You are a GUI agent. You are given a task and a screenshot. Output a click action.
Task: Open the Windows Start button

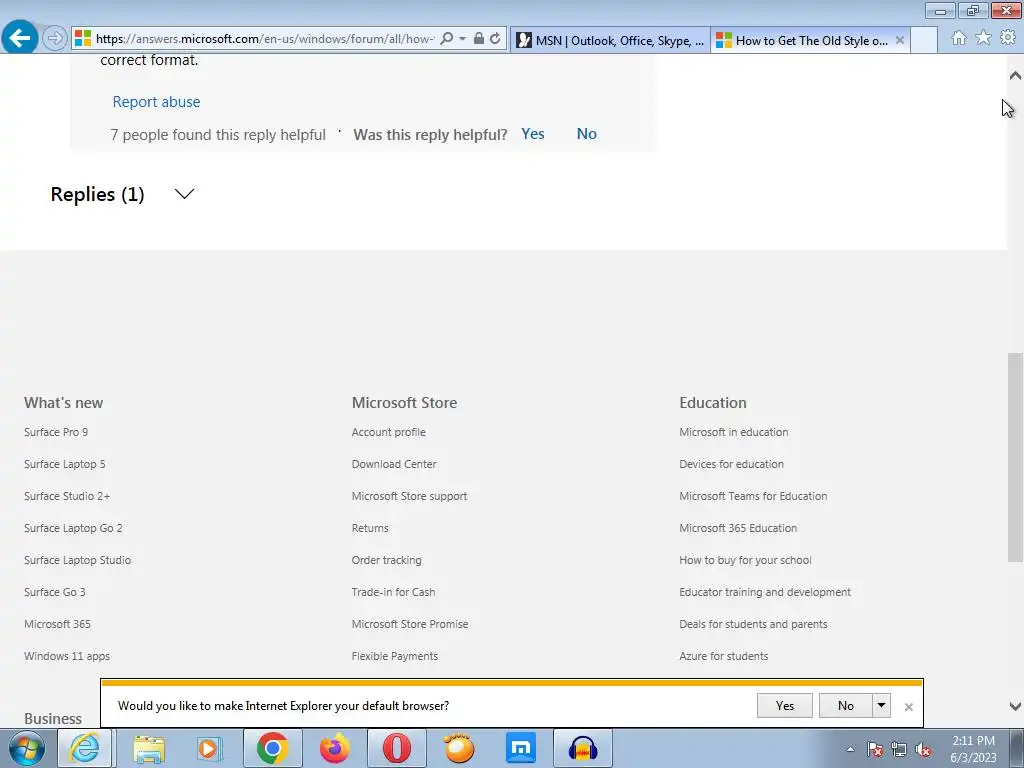tap(27, 748)
